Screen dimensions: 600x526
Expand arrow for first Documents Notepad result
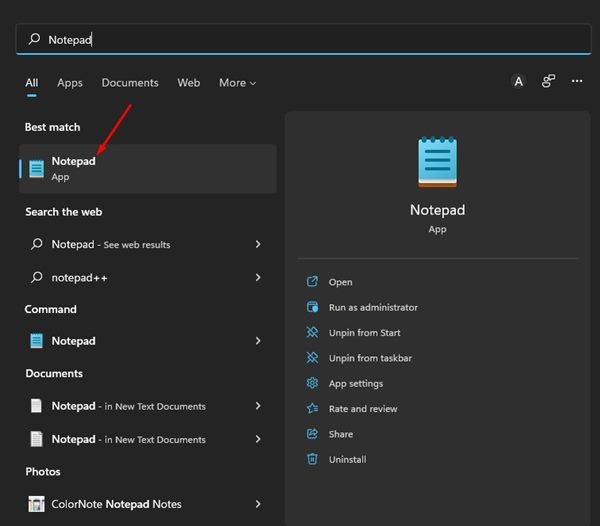click(x=258, y=406)
